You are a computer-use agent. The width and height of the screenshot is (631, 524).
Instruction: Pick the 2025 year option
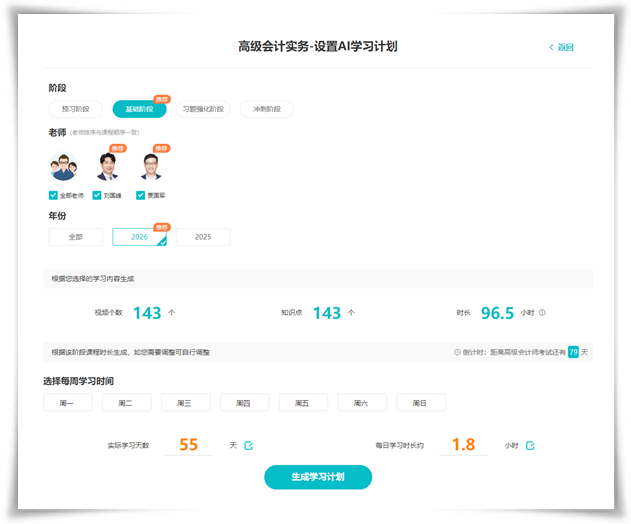pyautogui.click(x=203, y=237)
